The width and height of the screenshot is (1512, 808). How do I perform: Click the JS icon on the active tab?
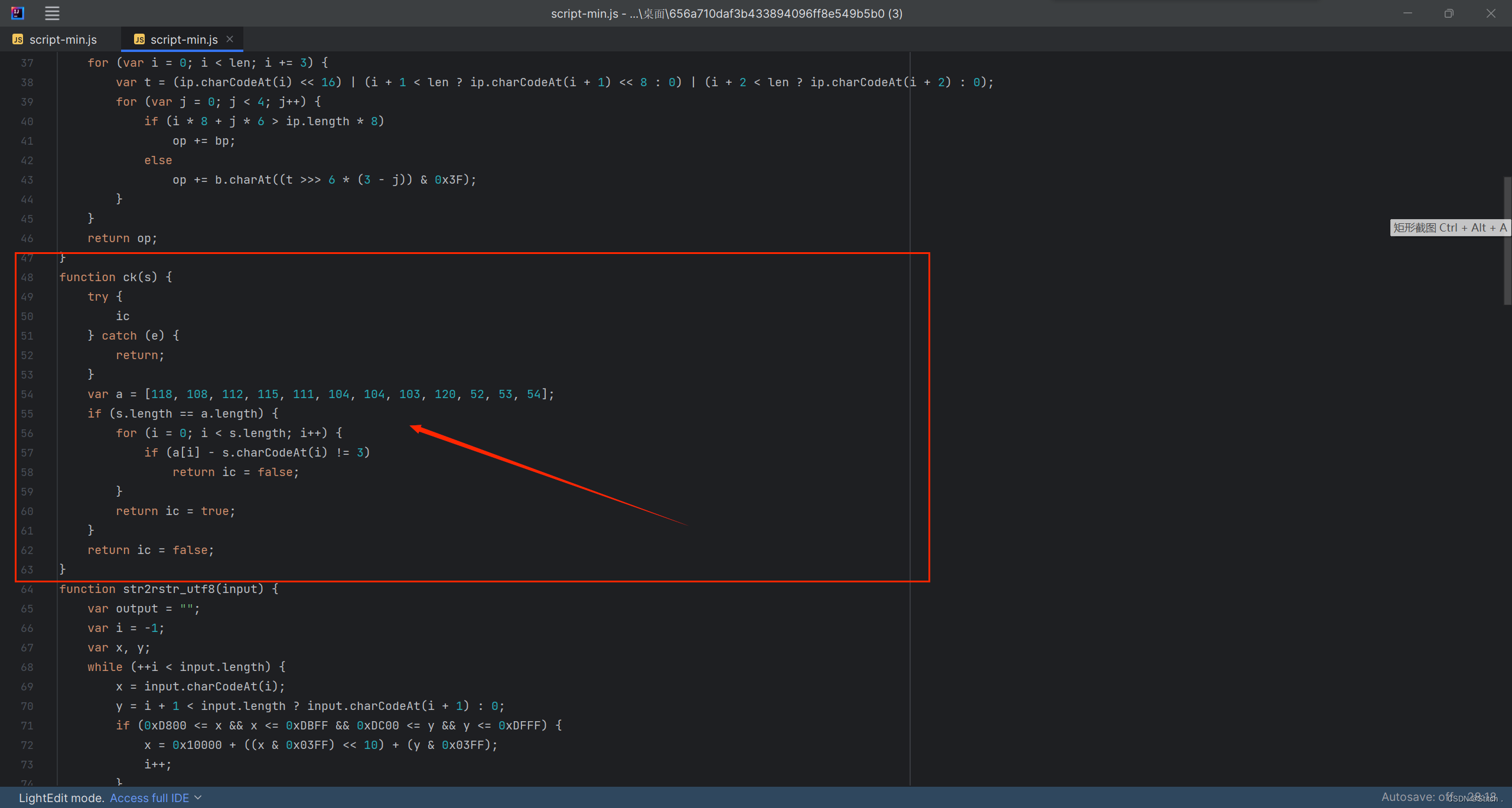[139, 40]
